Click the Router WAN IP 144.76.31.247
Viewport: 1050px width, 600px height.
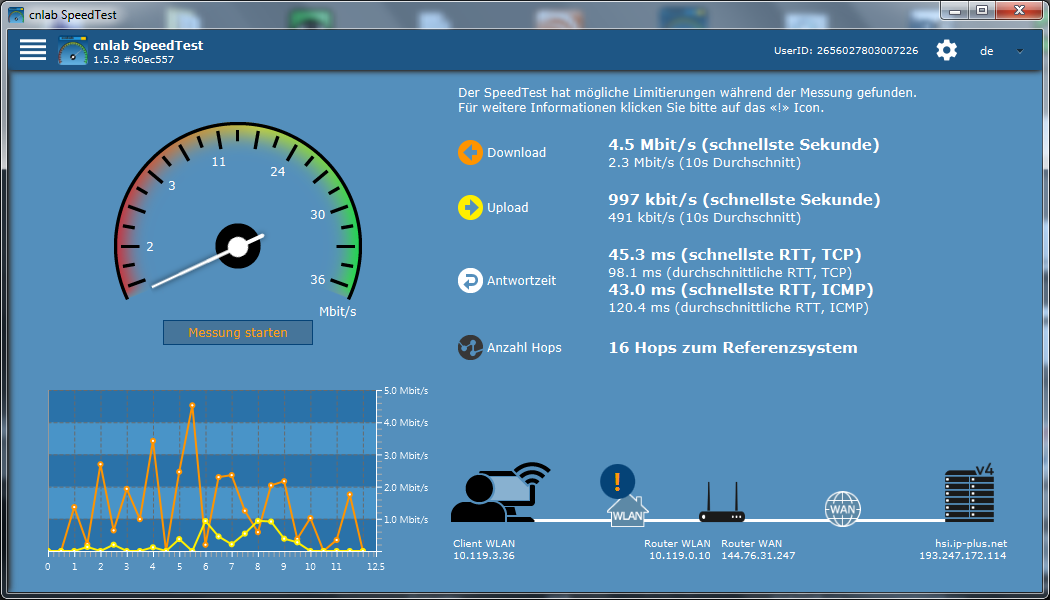coord(758,556)
